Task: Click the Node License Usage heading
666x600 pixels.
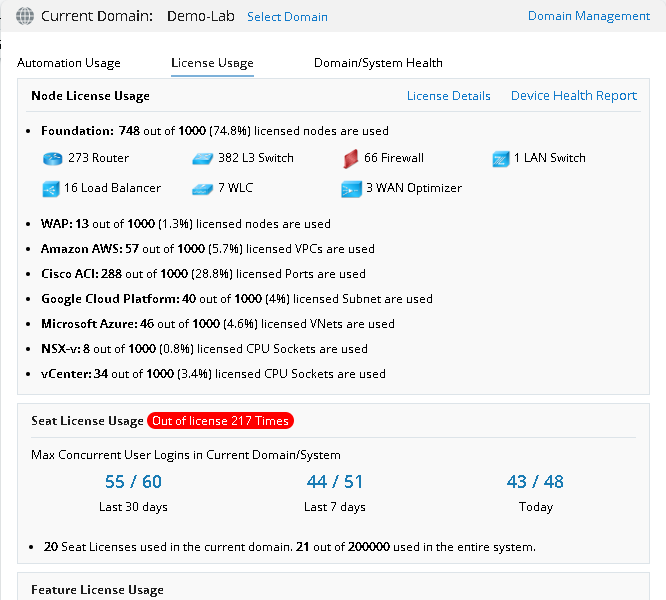Action: (x=90, y=96)
